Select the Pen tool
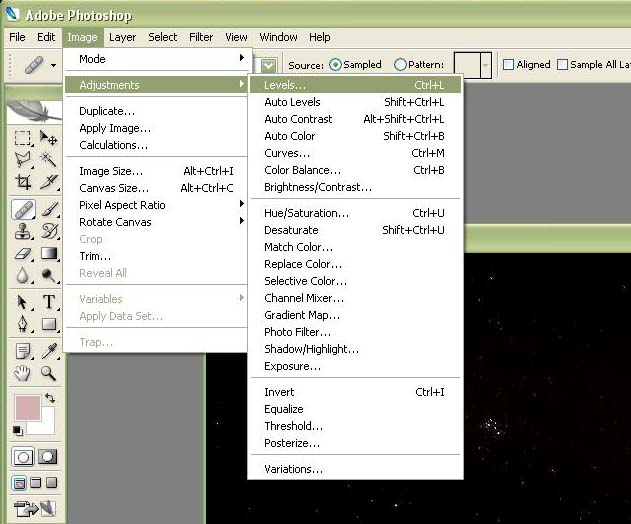Viewport: 631px width, 524px height. (23, 324)
